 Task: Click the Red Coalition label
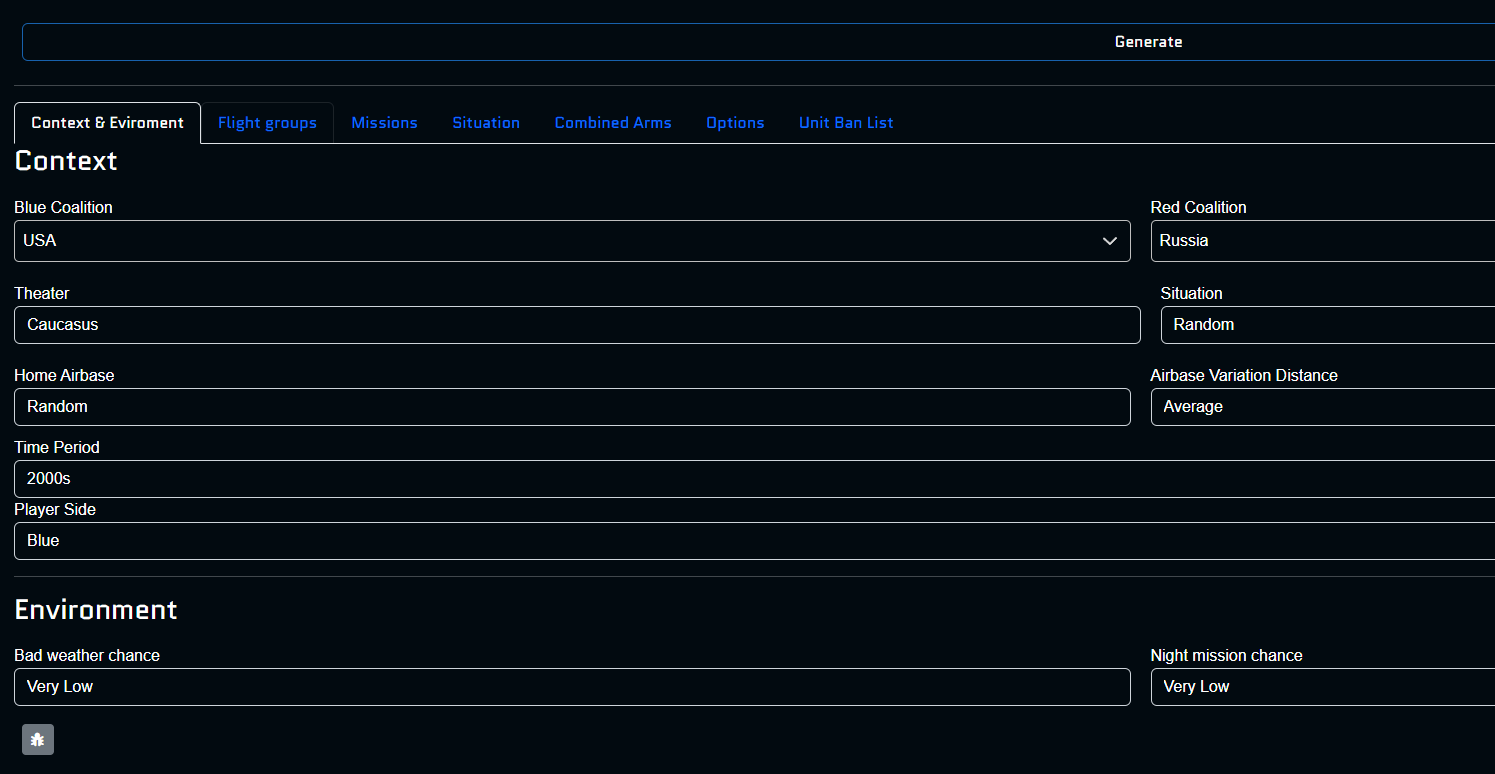pyautogui.click(x=1198, y=208)
